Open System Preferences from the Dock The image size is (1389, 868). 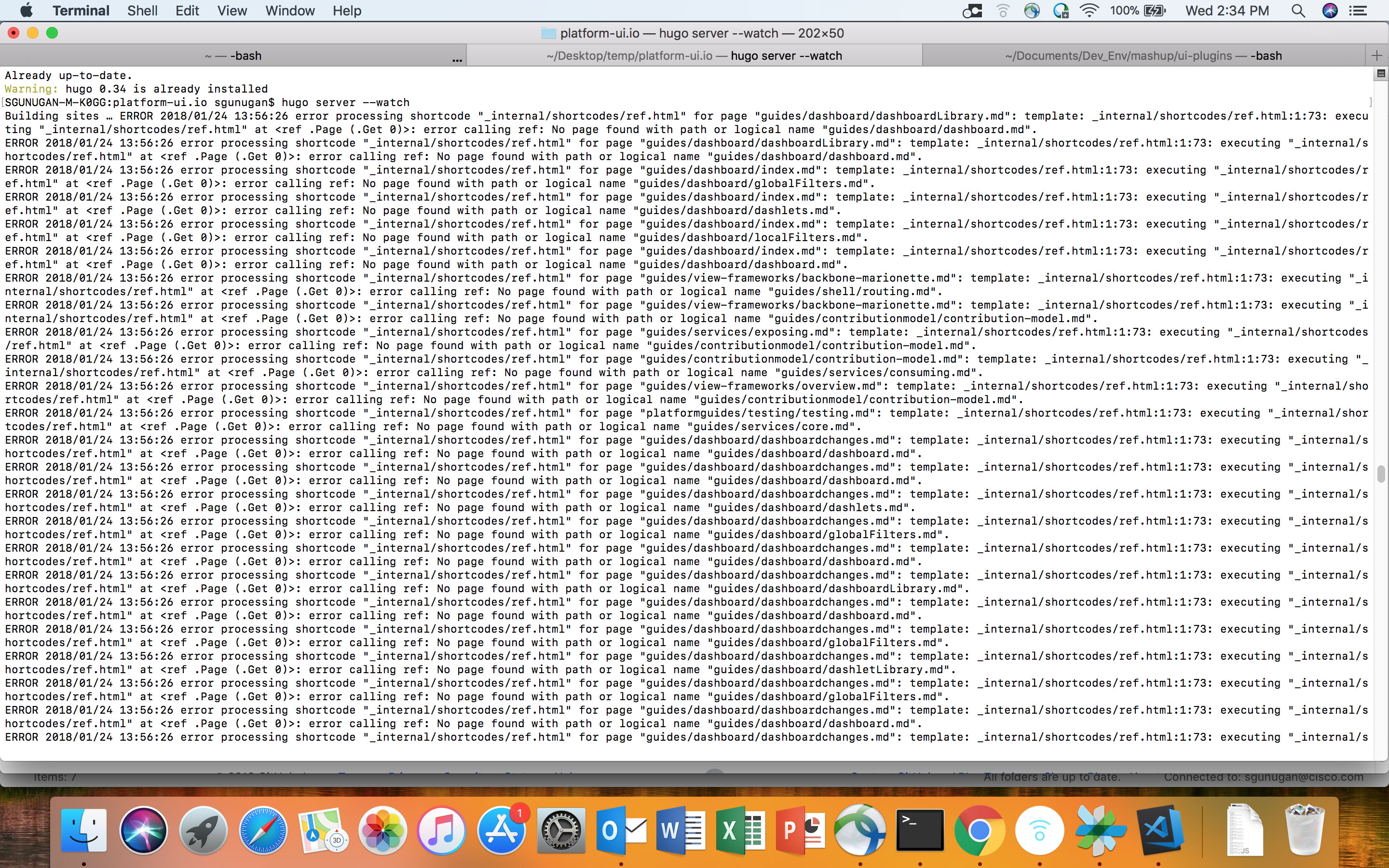pyautogui.click(x=561, y=829)
